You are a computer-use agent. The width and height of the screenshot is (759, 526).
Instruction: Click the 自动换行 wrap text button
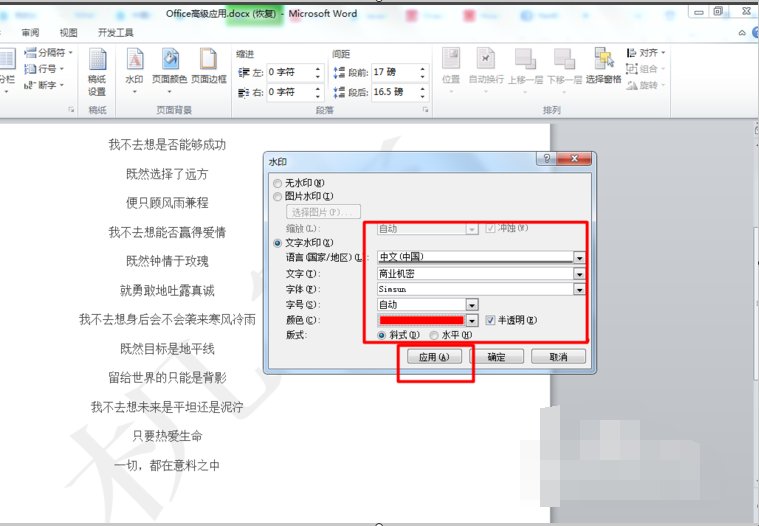486,70
